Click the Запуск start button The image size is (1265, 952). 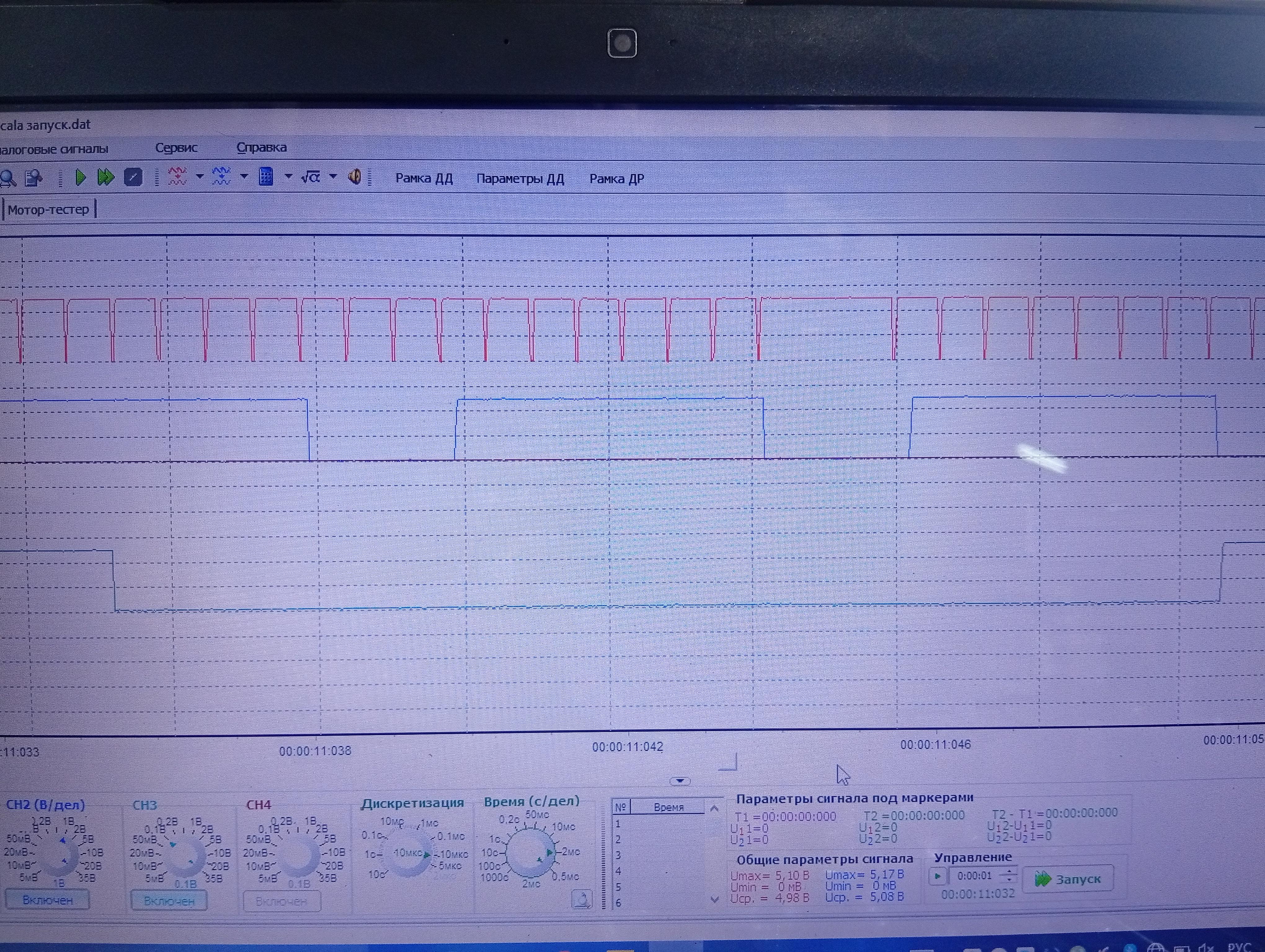(1068, 879)
